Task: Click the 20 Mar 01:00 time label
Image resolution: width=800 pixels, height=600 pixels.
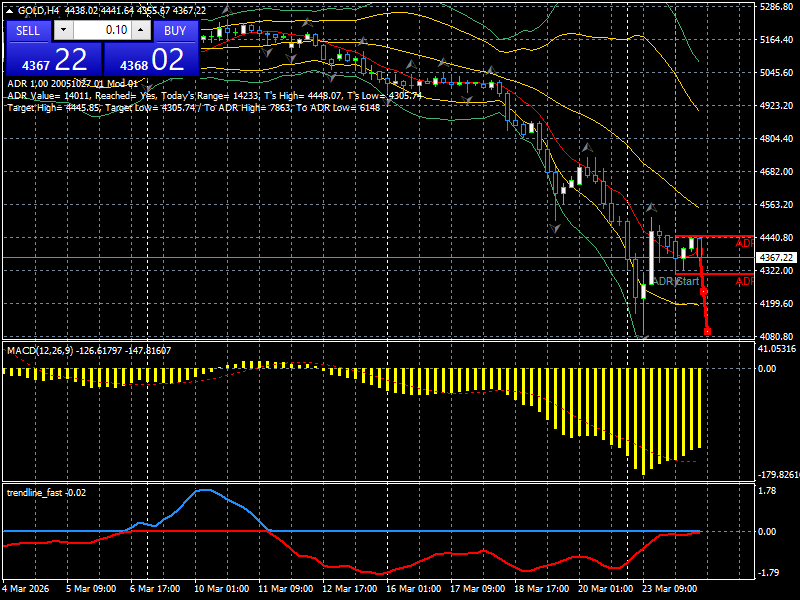Action: click(x=606, y=589)
